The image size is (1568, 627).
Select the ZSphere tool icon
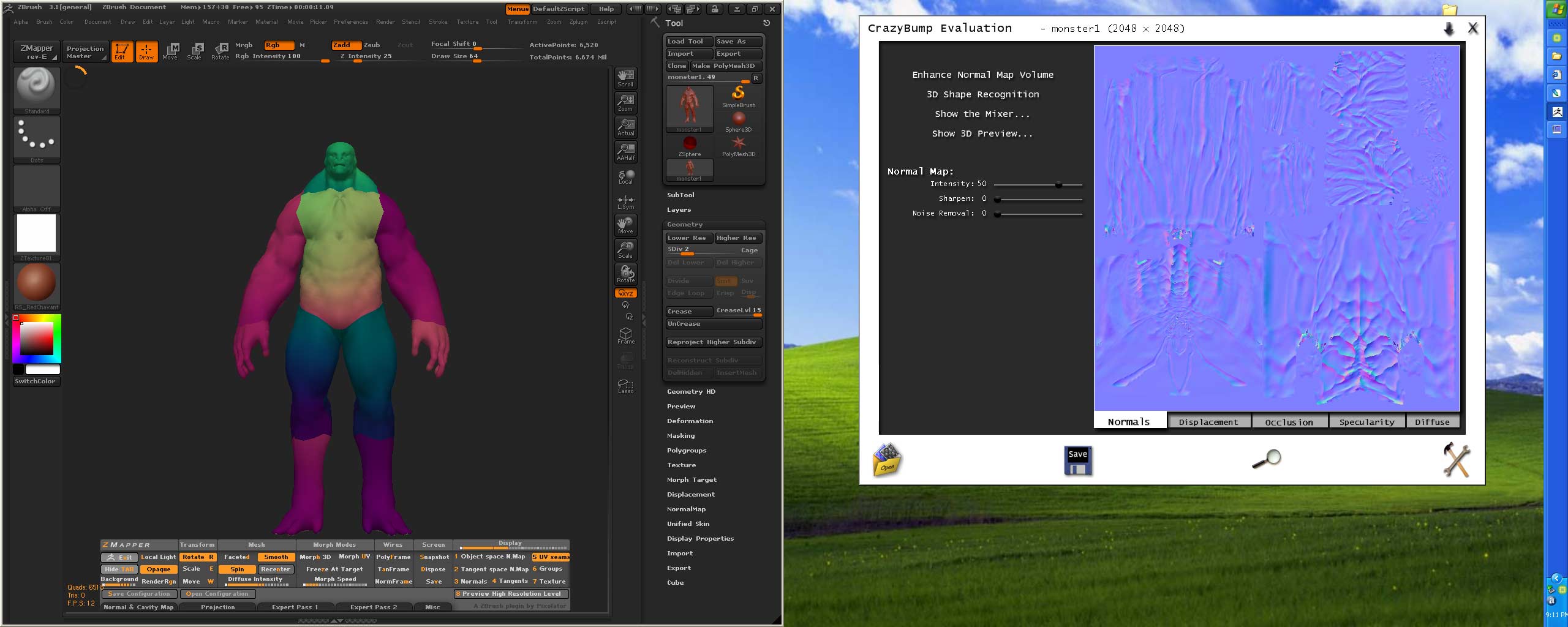[x=690, y=146]
